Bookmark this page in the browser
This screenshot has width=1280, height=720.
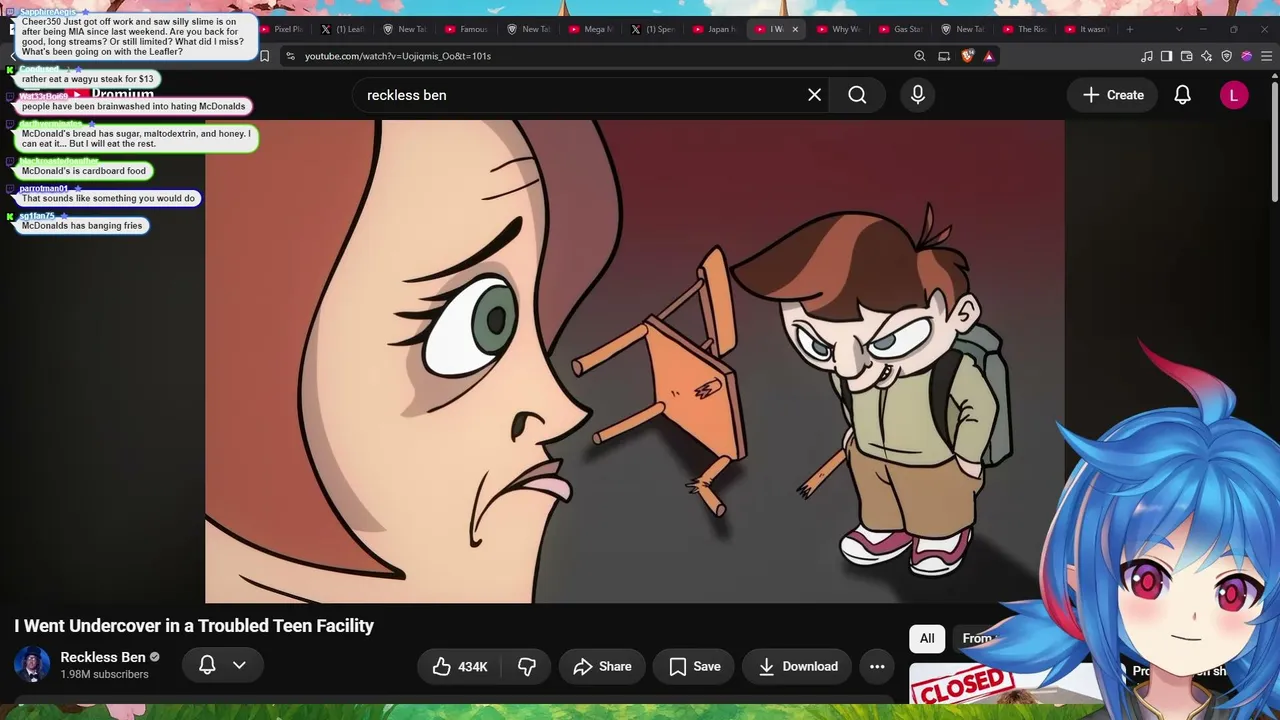pos(264,56)
